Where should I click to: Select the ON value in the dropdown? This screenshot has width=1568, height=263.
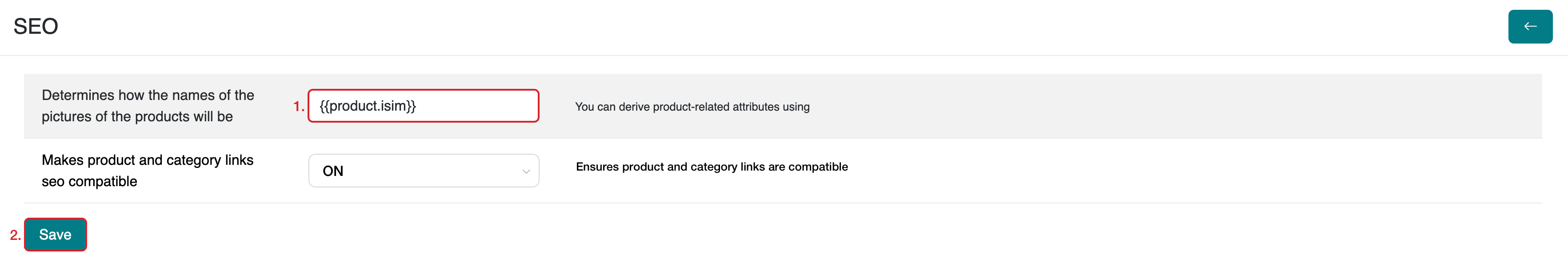click(333, 171)
